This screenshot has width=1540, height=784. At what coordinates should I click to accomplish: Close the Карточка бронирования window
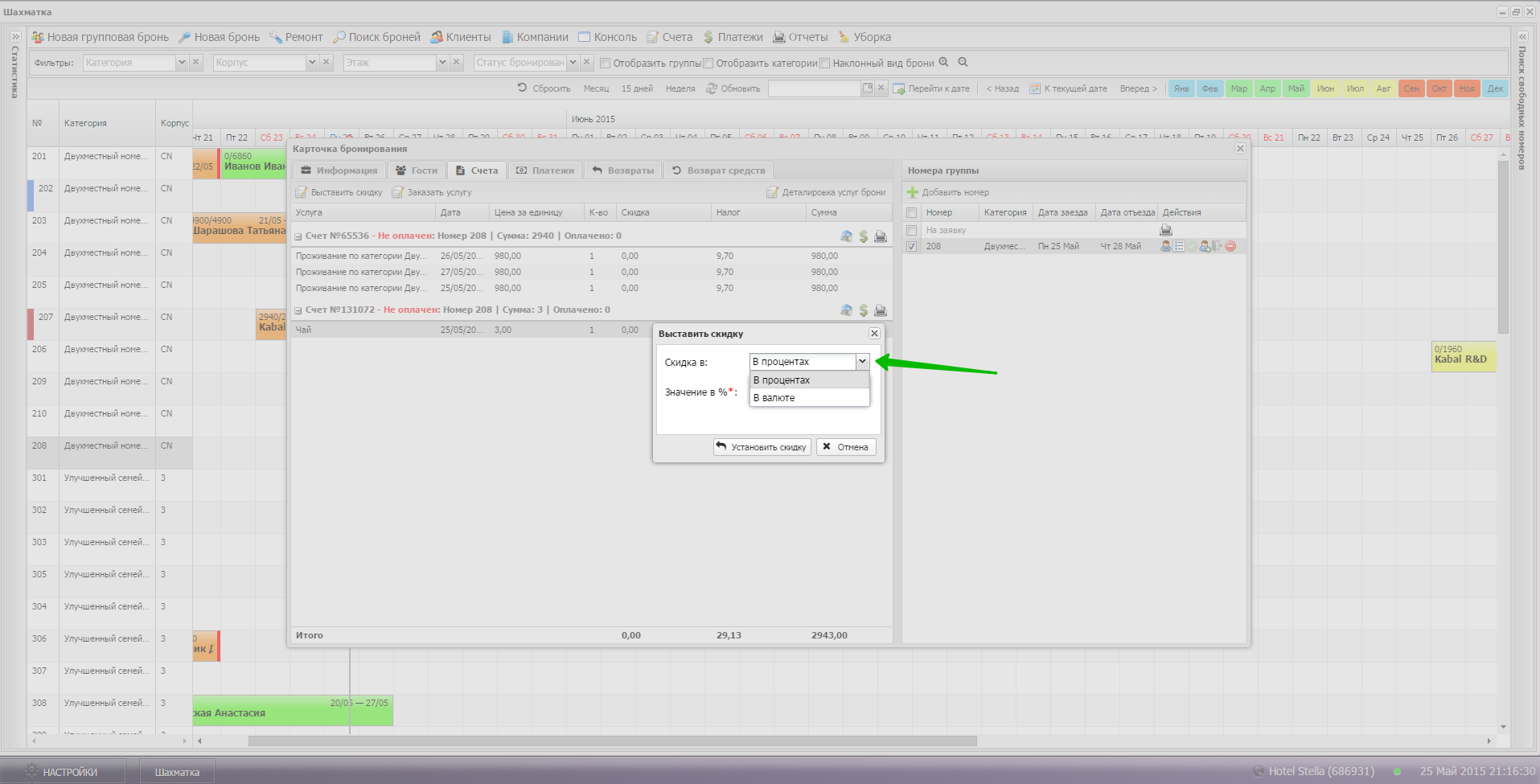click(x=1240, y=149)
